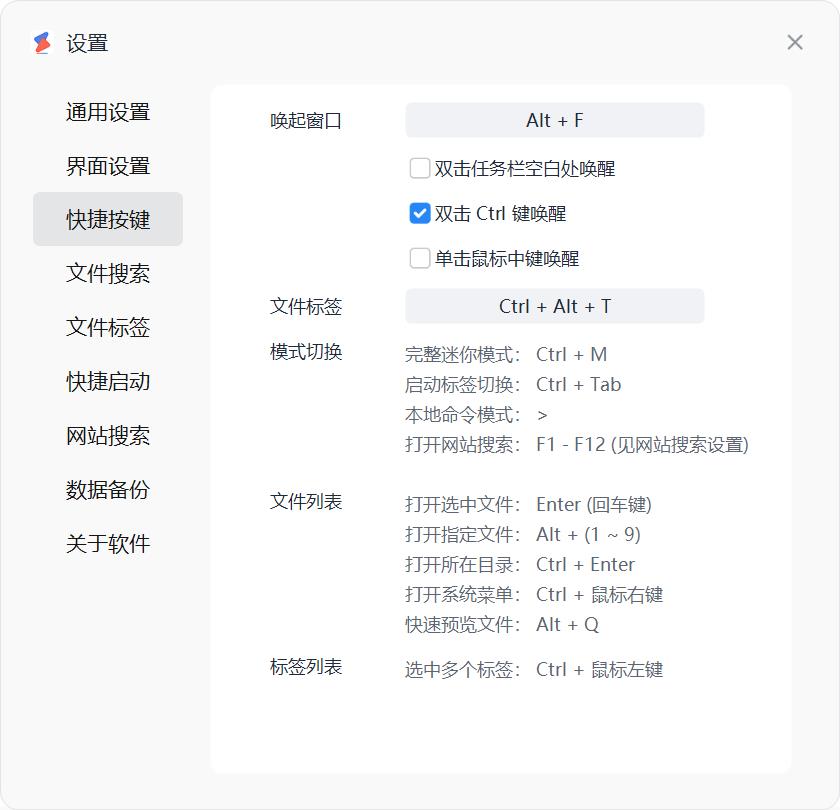
Task: Click the Alt + F hotkey field
Action: pos(555,120)
